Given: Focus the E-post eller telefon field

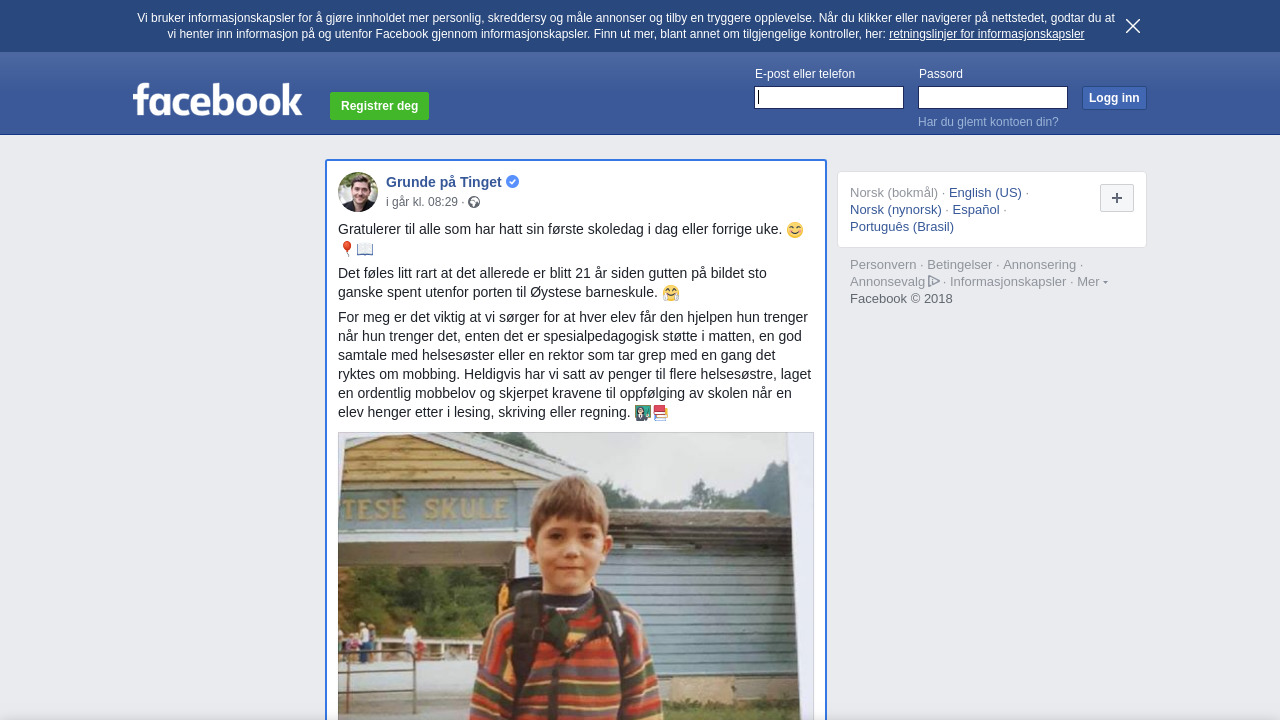Looking at the screenshot, I should pyautogui.click(x=829, y=97).
